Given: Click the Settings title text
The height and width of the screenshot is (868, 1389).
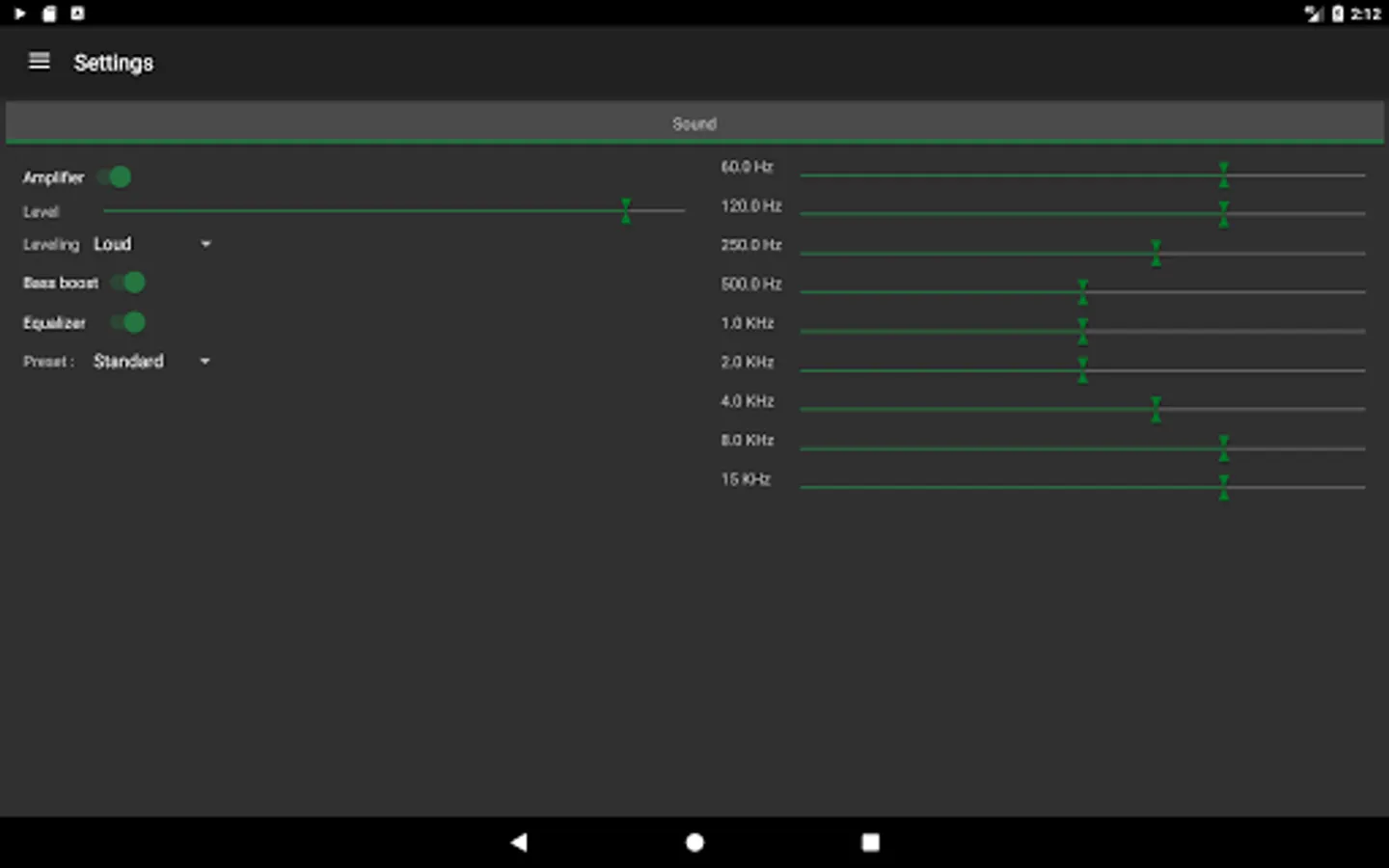Looking at the screenshot, I should coord(114,63).
